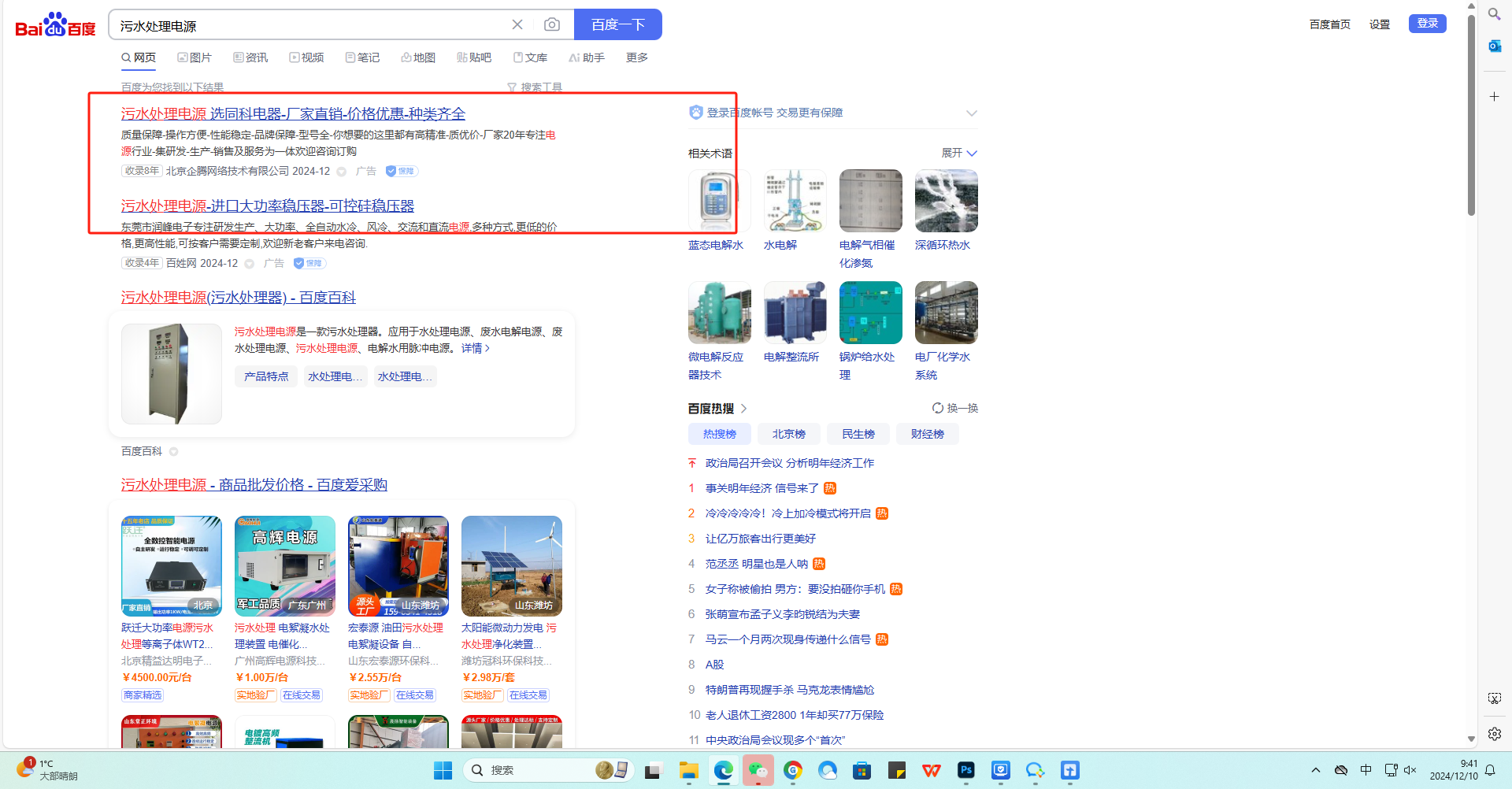Open Microsoft Store from the taskbar
This screenshot has height=789, width=1512.
tap(862, 770)
